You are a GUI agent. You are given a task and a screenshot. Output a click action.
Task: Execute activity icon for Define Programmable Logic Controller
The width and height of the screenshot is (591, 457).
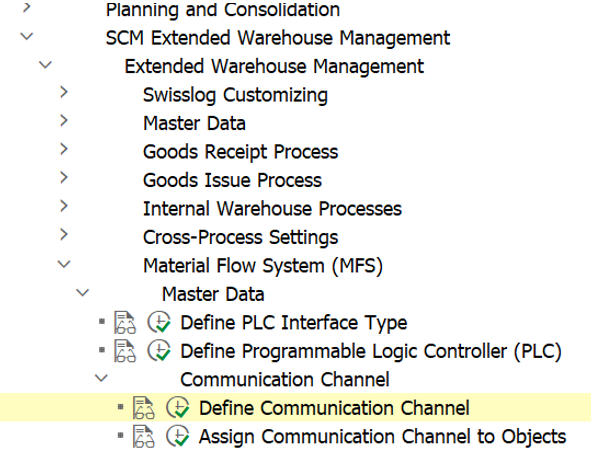click(x=159, y=351)
